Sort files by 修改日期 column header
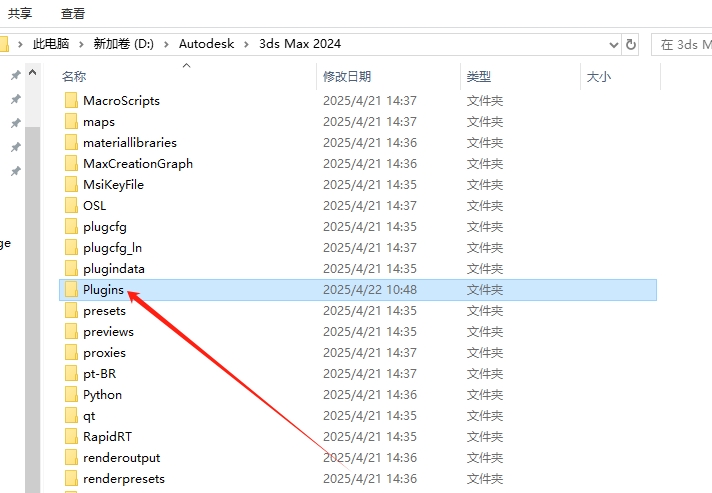The height and width of the screenshot is (493, 712). [347, 76]
